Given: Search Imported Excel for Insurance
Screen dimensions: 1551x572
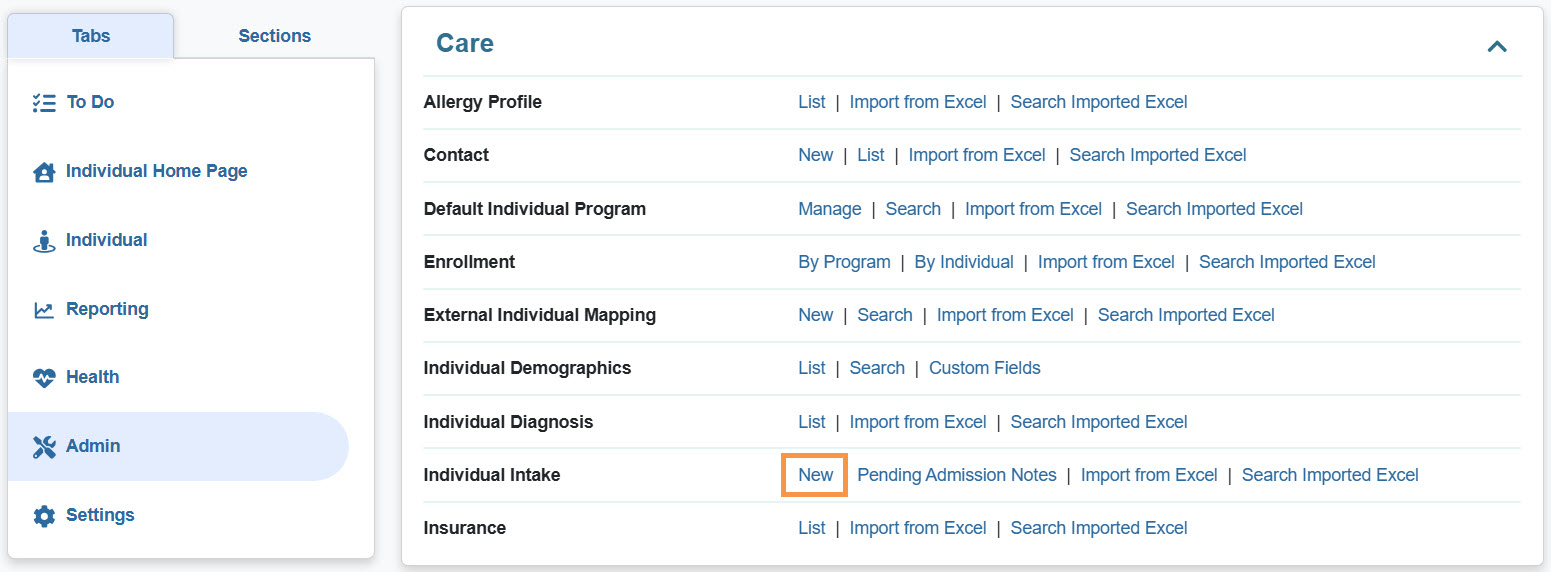Looking at the screenshot, I should (1098, 528).
